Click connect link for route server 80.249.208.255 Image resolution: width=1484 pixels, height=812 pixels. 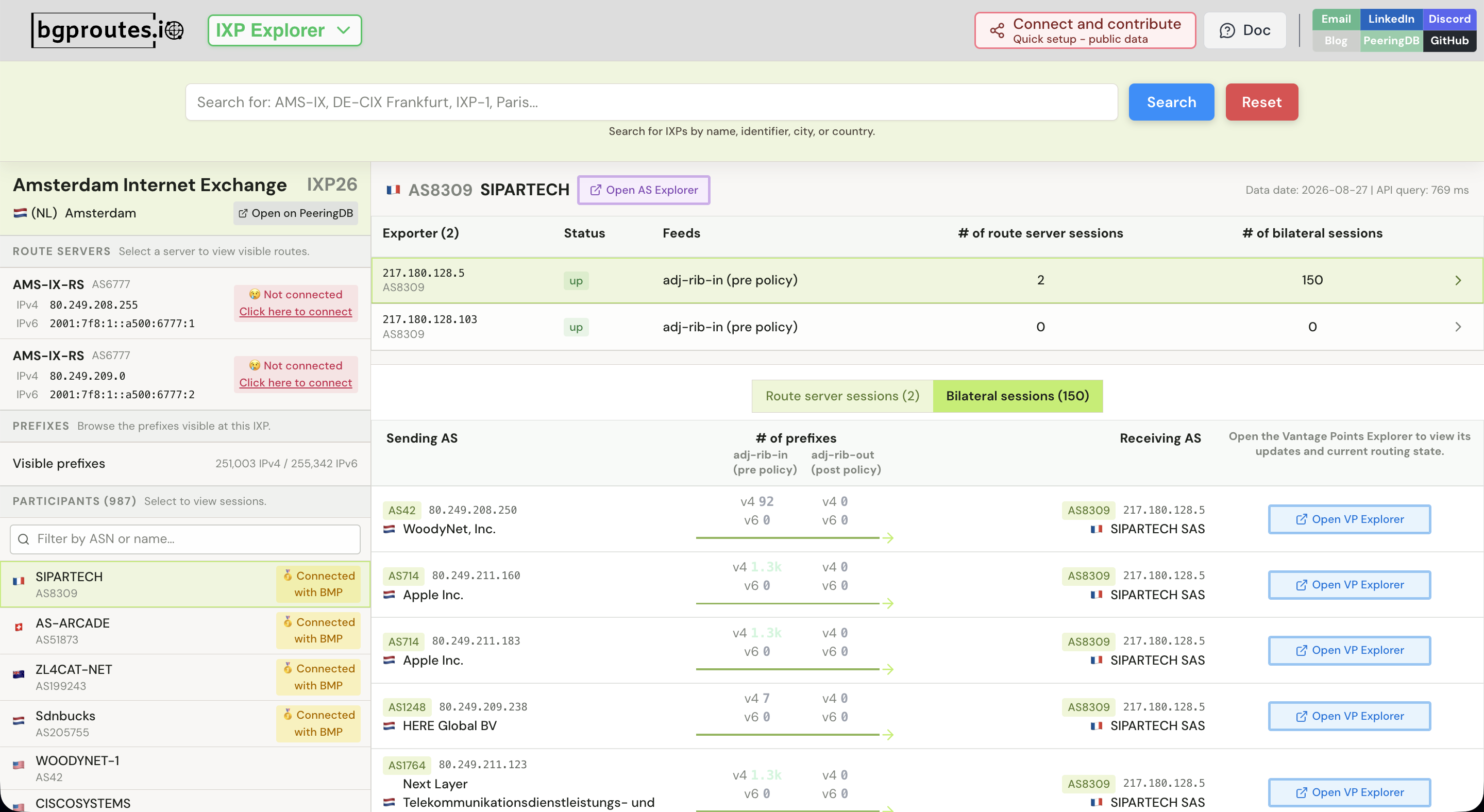click(x=296, y=312)
